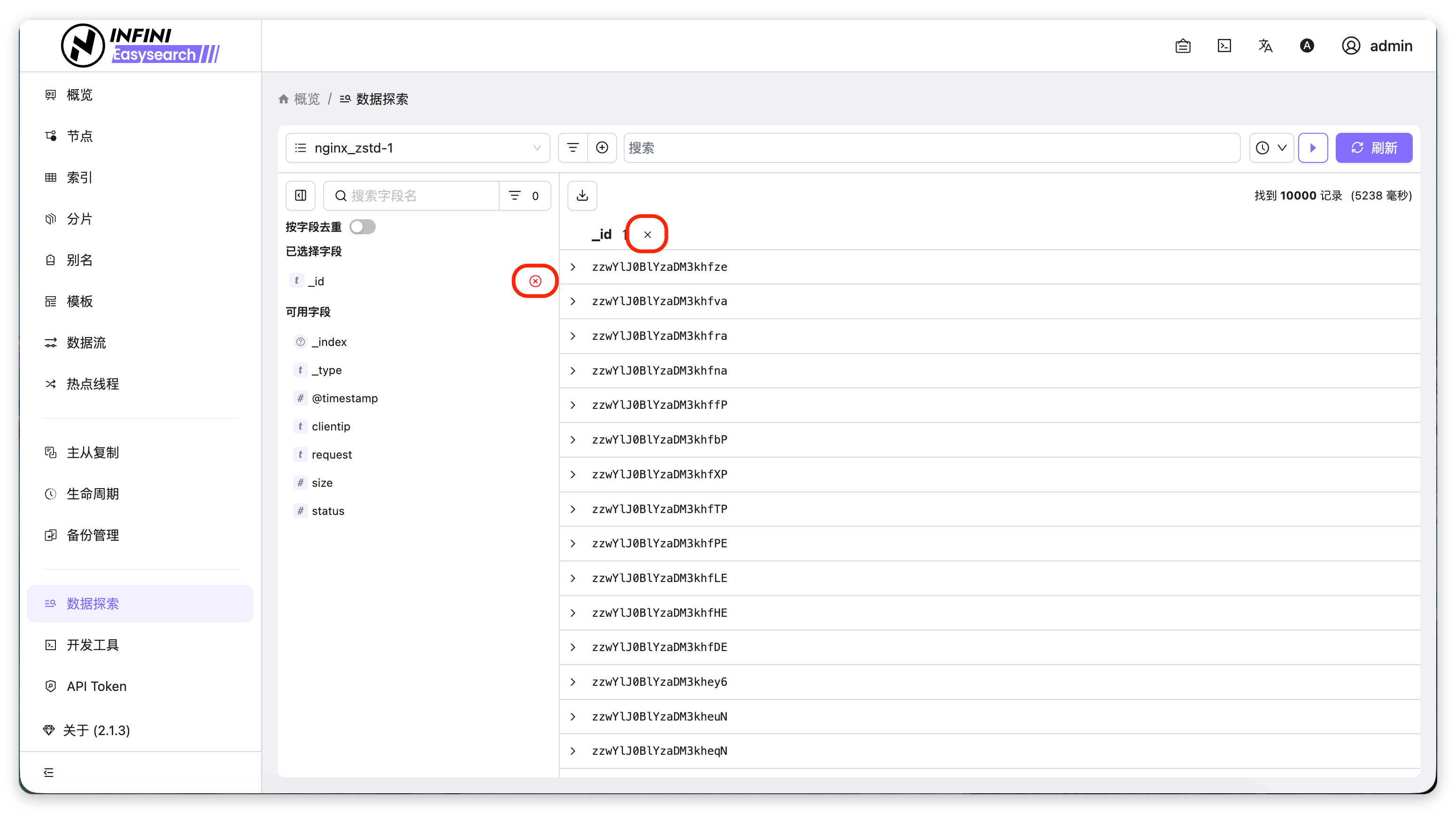This screenshot has height=813, width=1456.
Task: Open the terminal console icon in header
Action: (x=1224, y=46)
